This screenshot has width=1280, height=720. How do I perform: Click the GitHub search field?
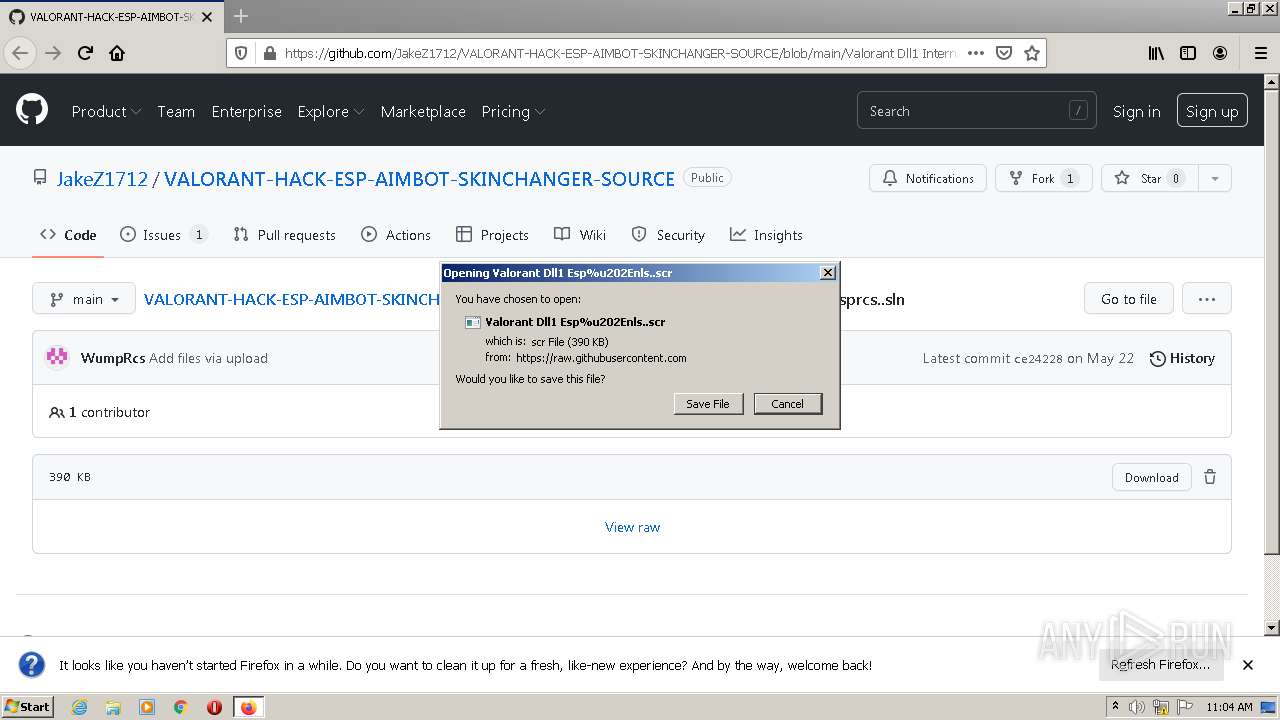(x=976, y=111)
